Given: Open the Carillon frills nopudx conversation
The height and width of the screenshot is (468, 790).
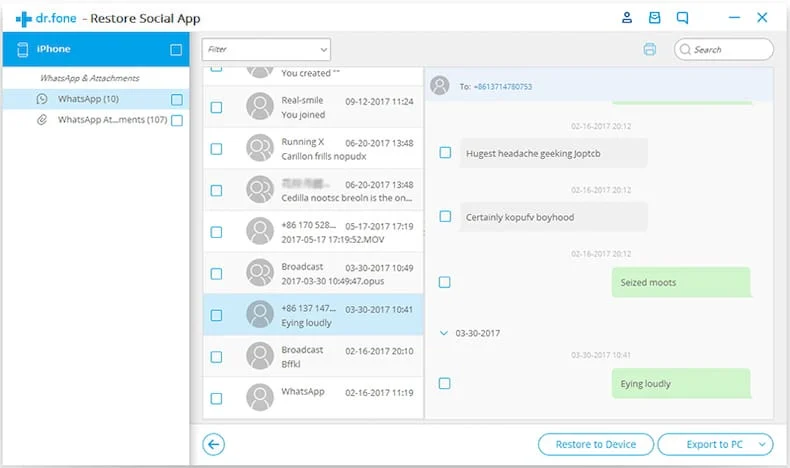Looking at the screenshot, I should 313,149.
